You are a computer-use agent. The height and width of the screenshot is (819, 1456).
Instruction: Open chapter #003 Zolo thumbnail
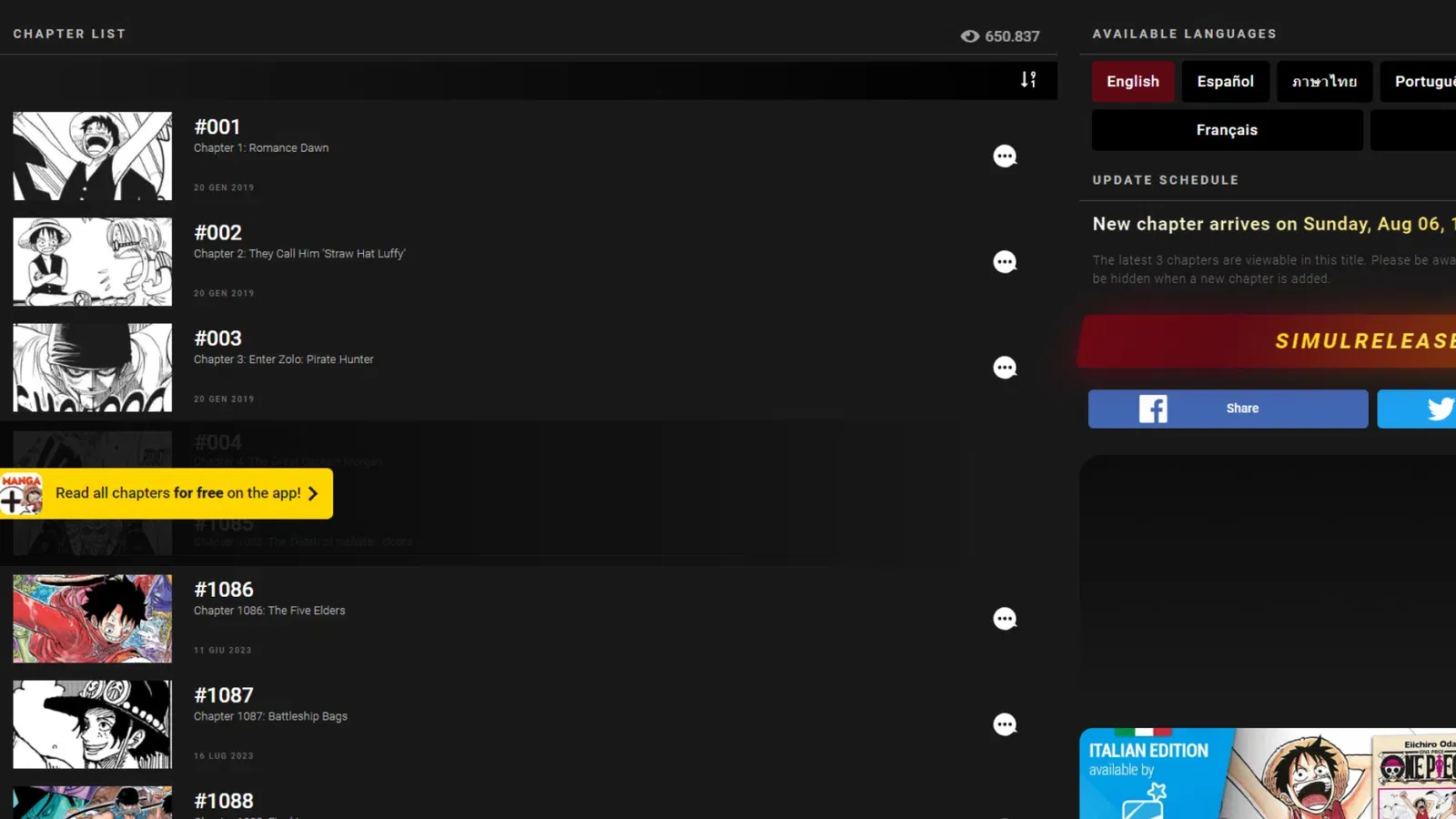[92, 368]
